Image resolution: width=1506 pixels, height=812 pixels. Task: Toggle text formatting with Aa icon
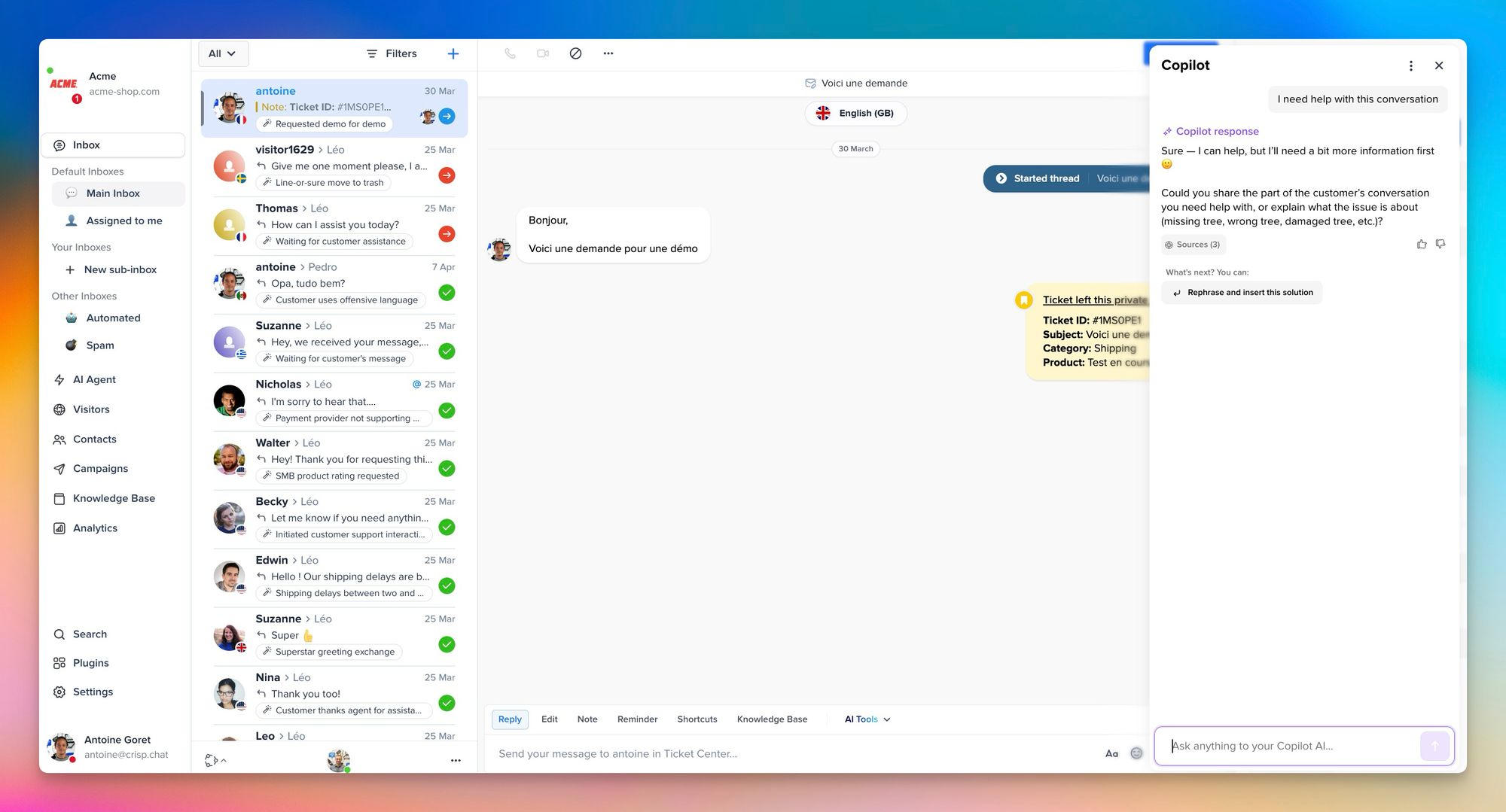1111,753
